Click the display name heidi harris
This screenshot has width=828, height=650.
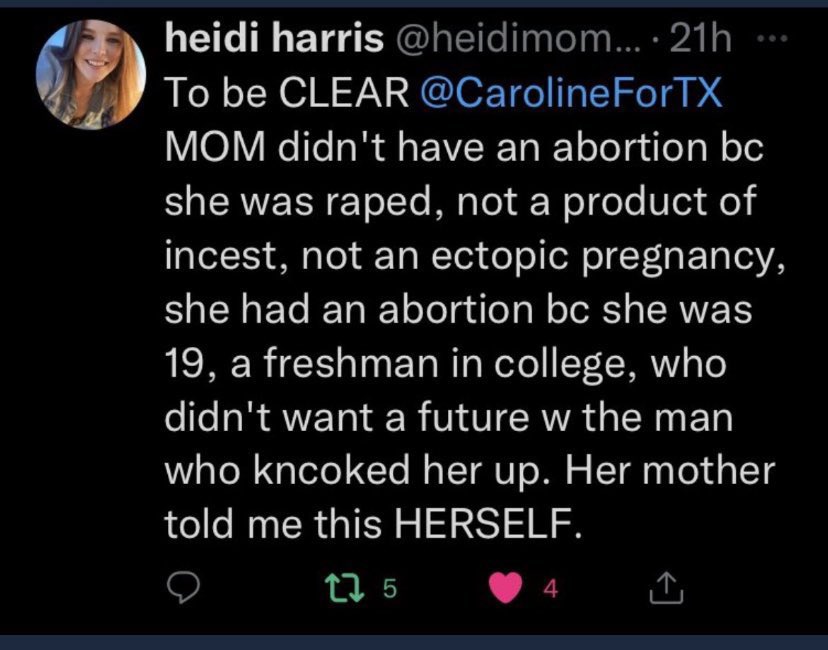[274, 39]
